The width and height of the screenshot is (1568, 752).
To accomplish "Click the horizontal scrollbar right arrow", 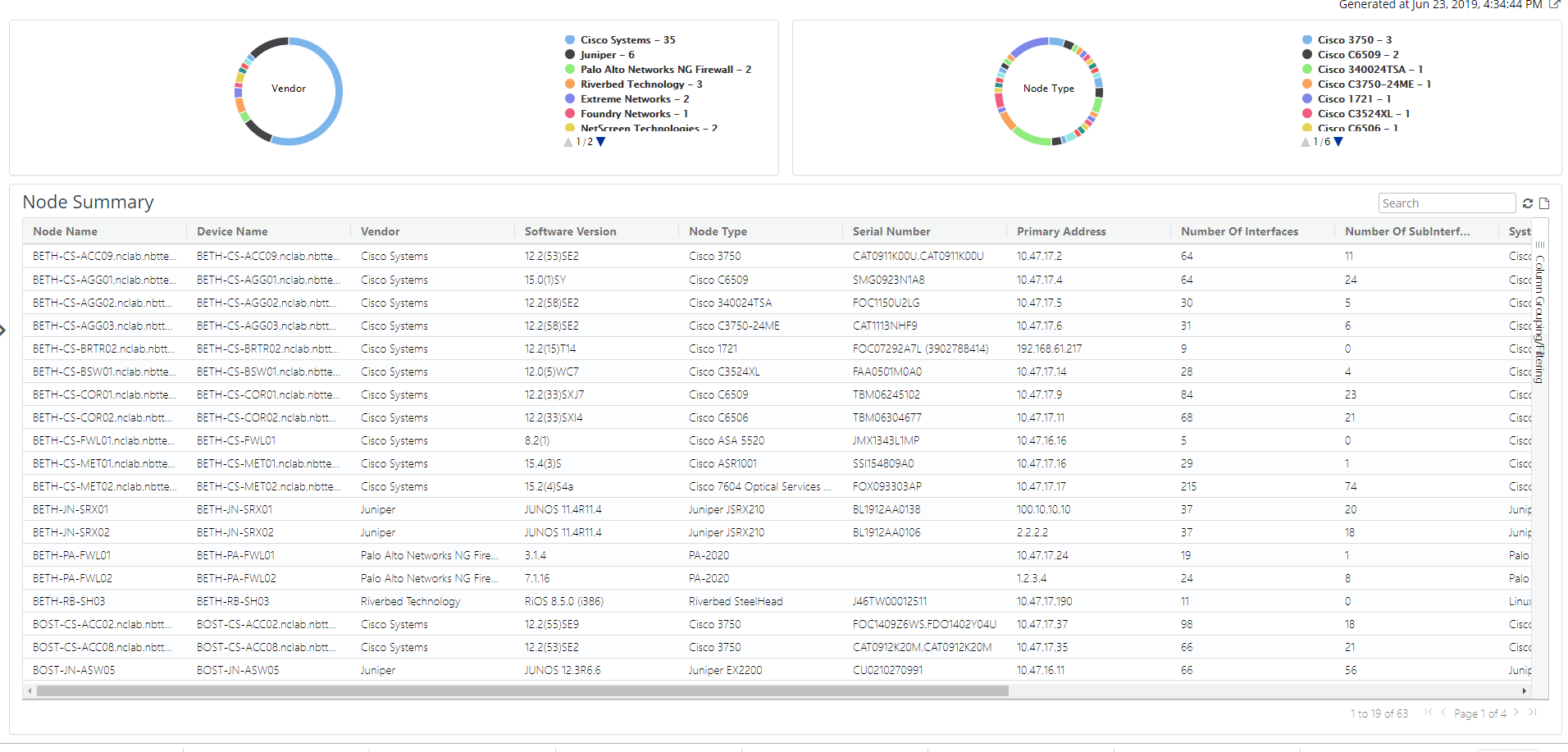I will click(1525, 691).
